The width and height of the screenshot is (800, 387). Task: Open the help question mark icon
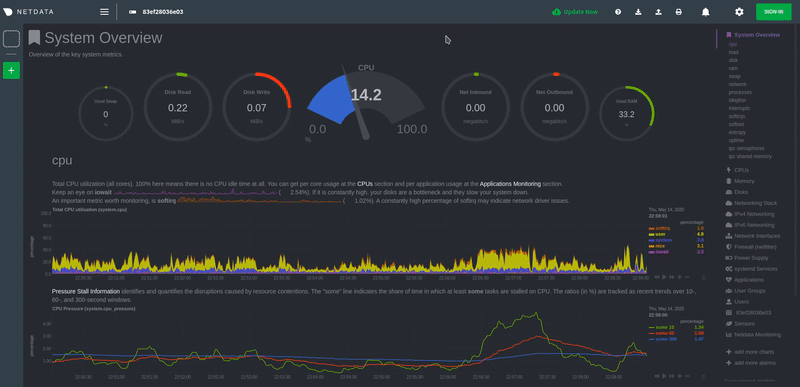pyautogui.click(x=618, y=12)
